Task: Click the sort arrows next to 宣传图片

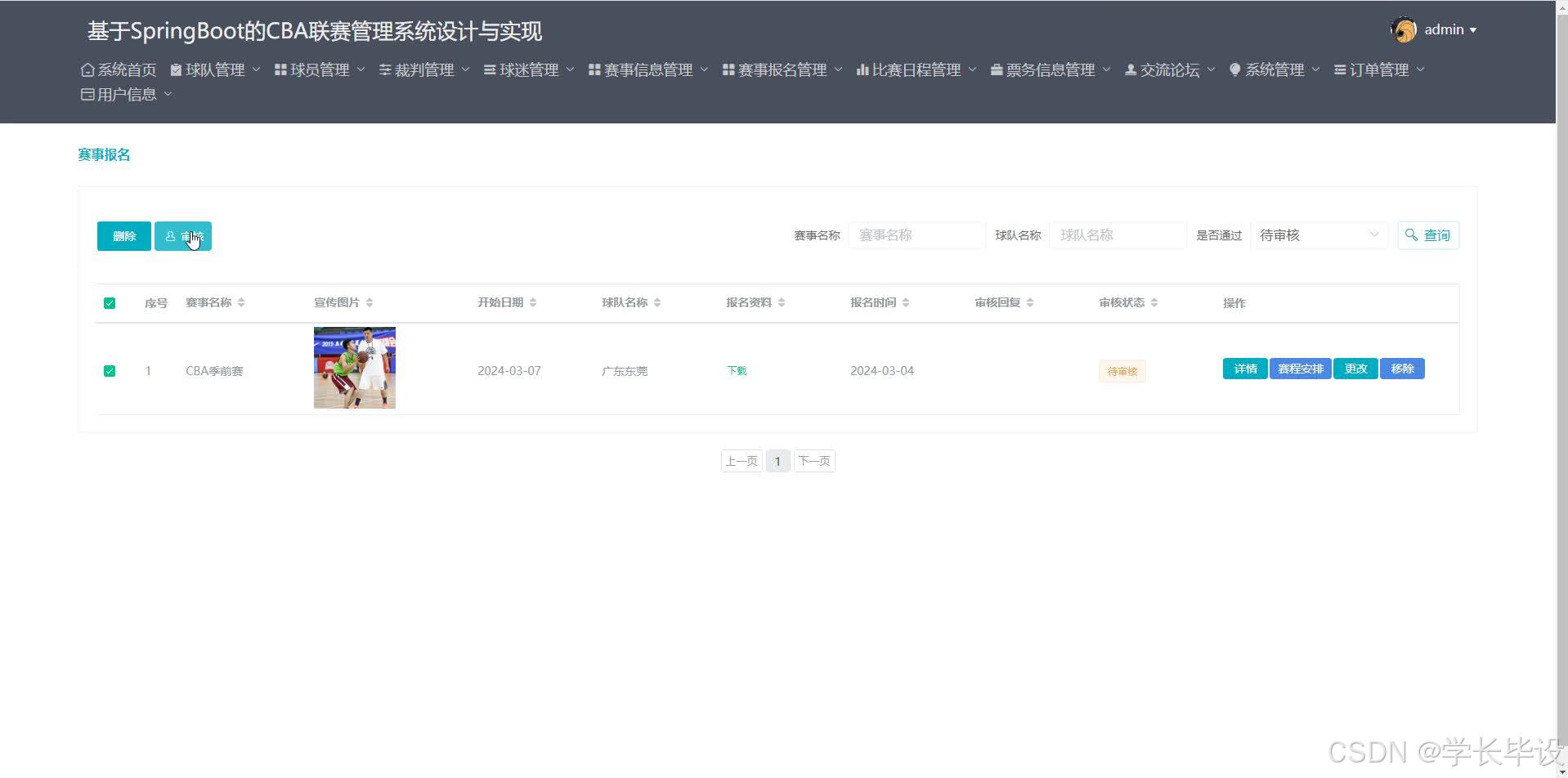Action: (x=370, y=303)
